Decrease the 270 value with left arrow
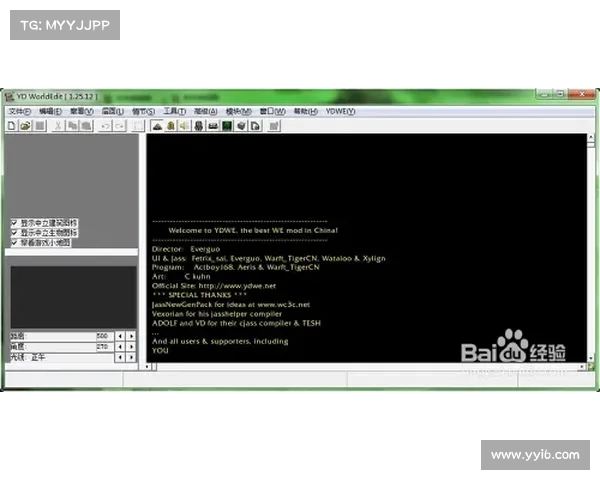600x480 pixels. (121, 347)
